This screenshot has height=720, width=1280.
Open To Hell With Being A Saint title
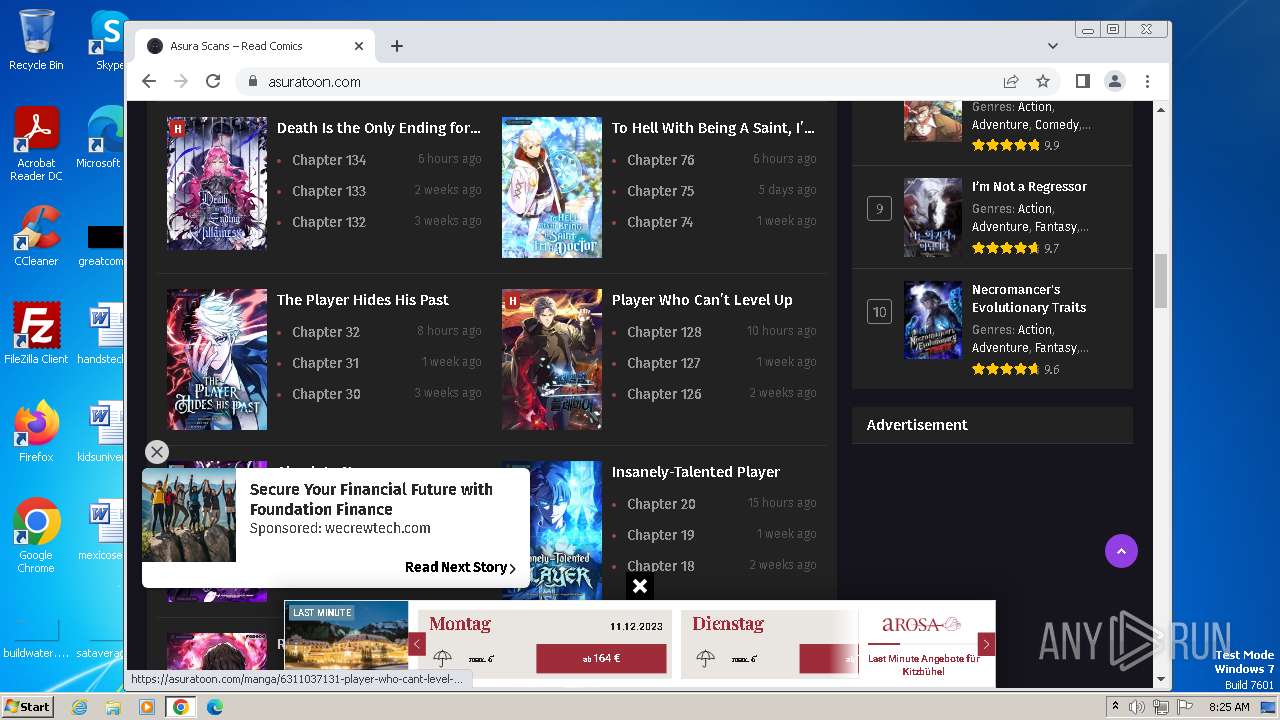[713, 128]
